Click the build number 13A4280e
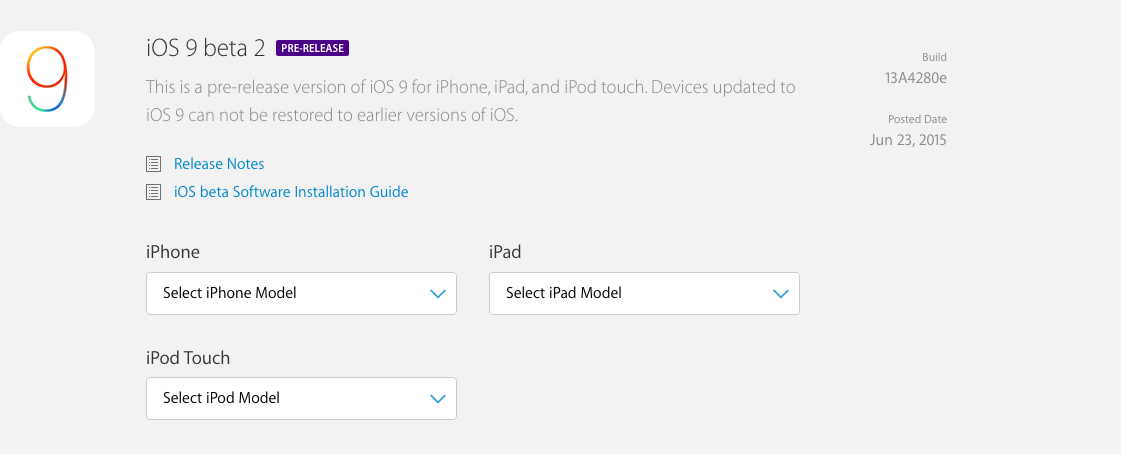Screen dimensions: 1121x454 tap(916, 79)
